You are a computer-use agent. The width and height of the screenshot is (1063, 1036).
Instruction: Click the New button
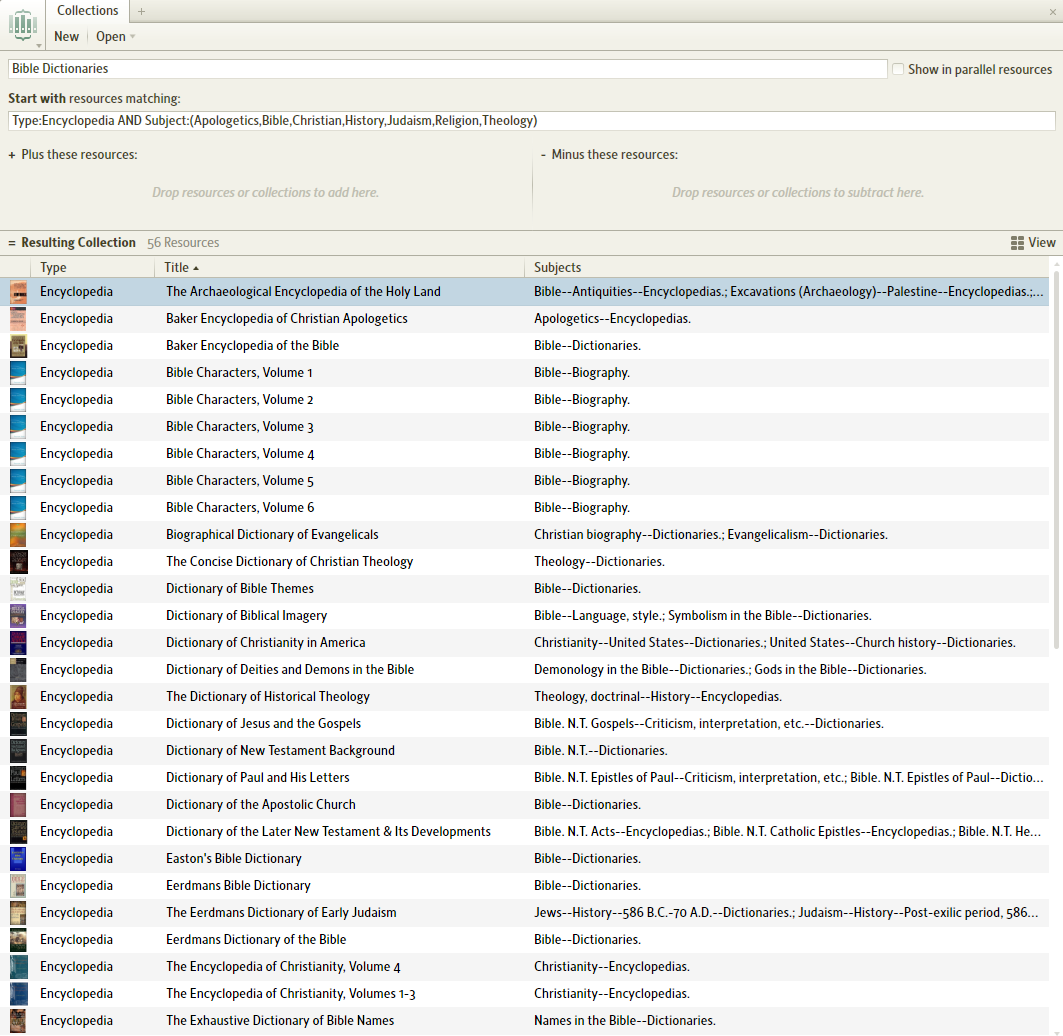pos(66,37)
